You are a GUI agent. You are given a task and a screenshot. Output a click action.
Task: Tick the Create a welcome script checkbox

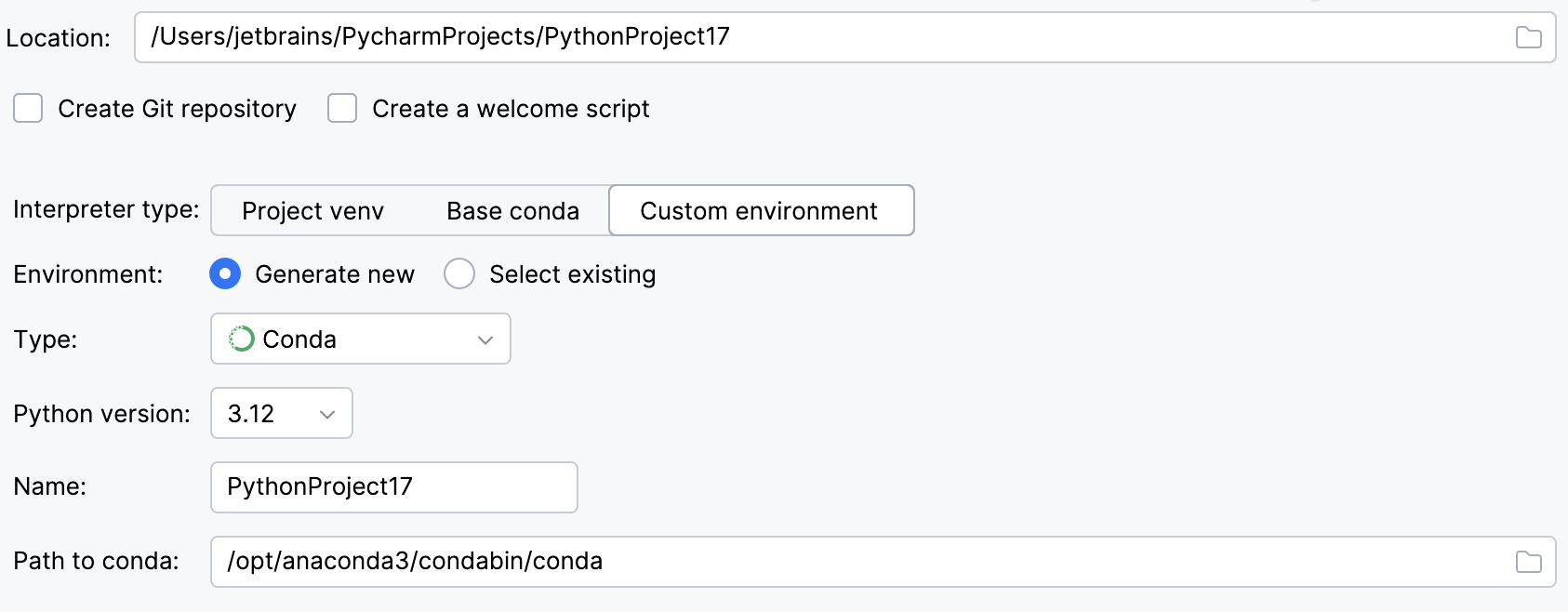tap(342, 108)
